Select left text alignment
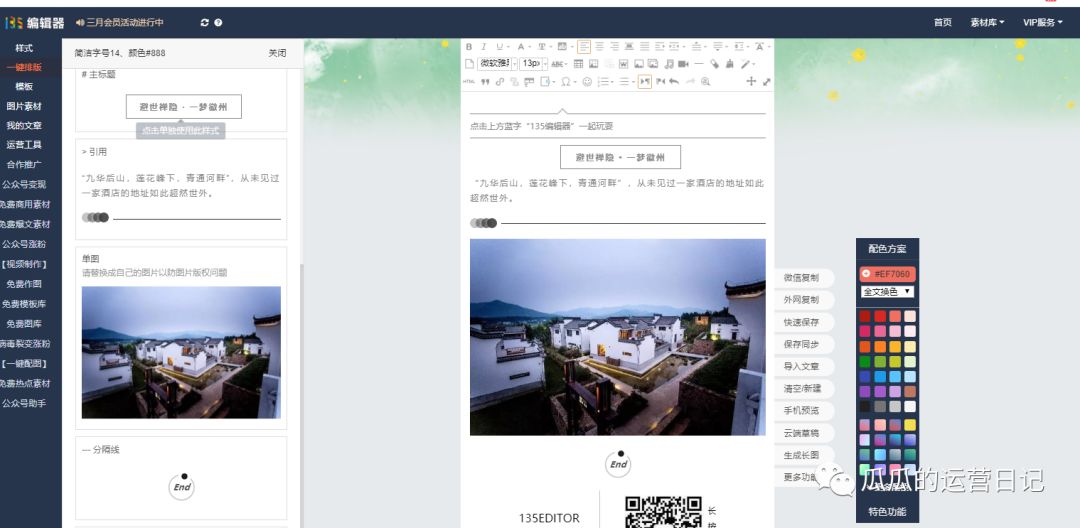1080x528 pixels. pyautogui.click(x=583, y=47)
